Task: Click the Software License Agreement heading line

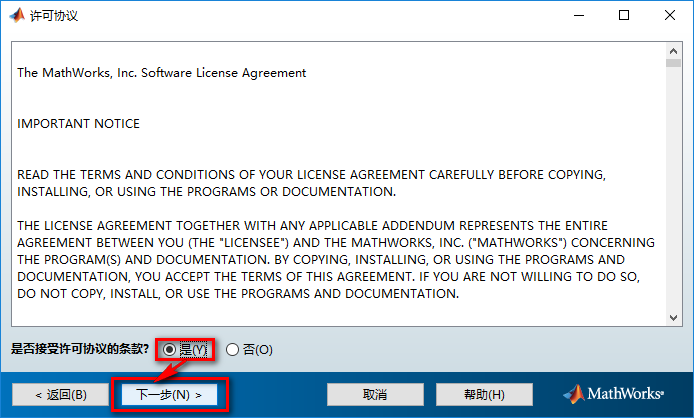Action: [x=162, y=73]
